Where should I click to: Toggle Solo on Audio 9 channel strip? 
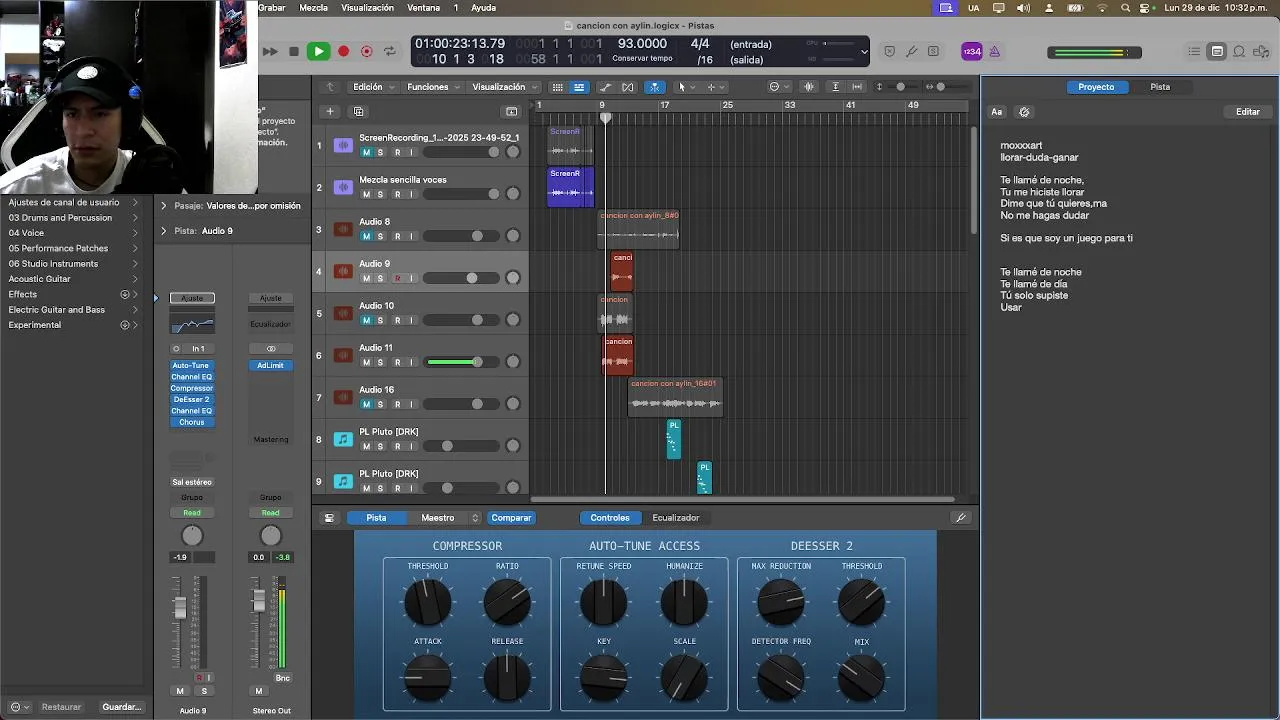coord(204,691)
